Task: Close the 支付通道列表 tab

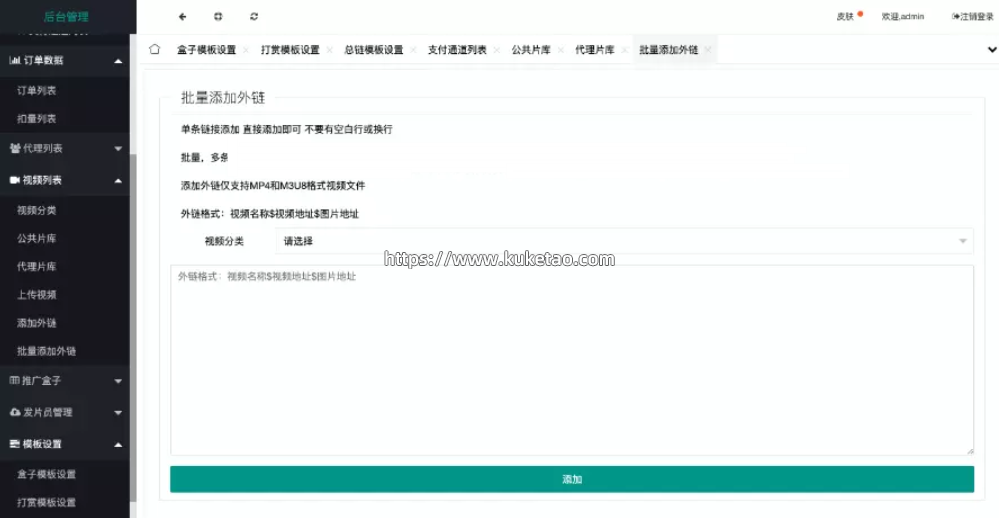Action: point(496,50)
